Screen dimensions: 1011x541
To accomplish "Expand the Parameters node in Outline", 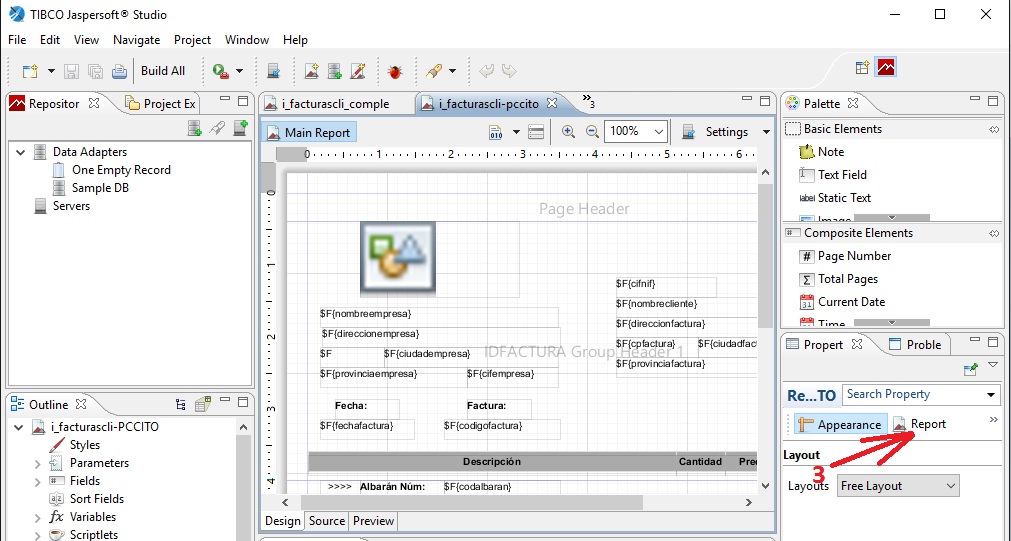I will pos(37,464).
